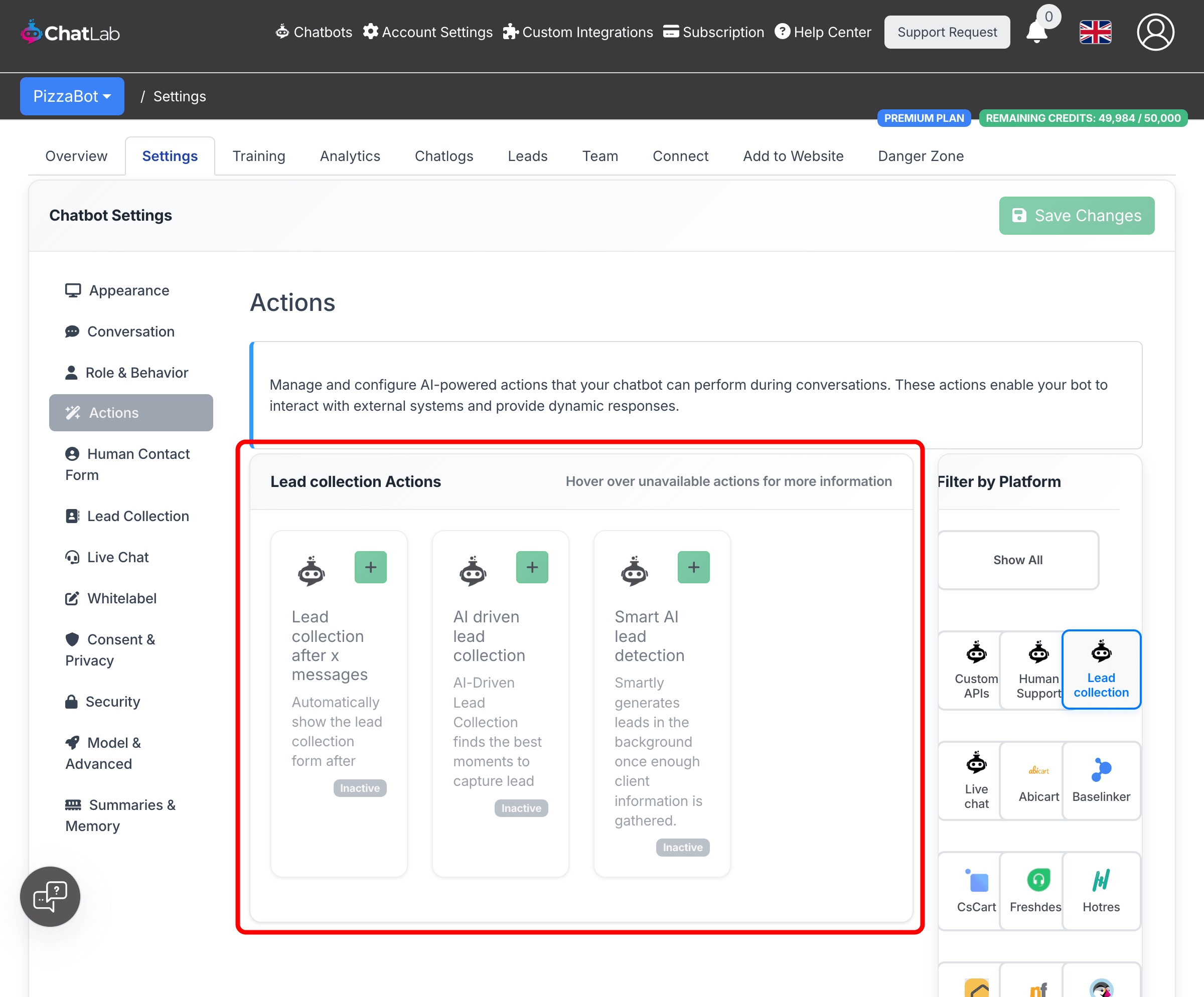Select the CsCart platform filter
The height and width of the screenshot is (997, 1204).
[x=976, y=890]
